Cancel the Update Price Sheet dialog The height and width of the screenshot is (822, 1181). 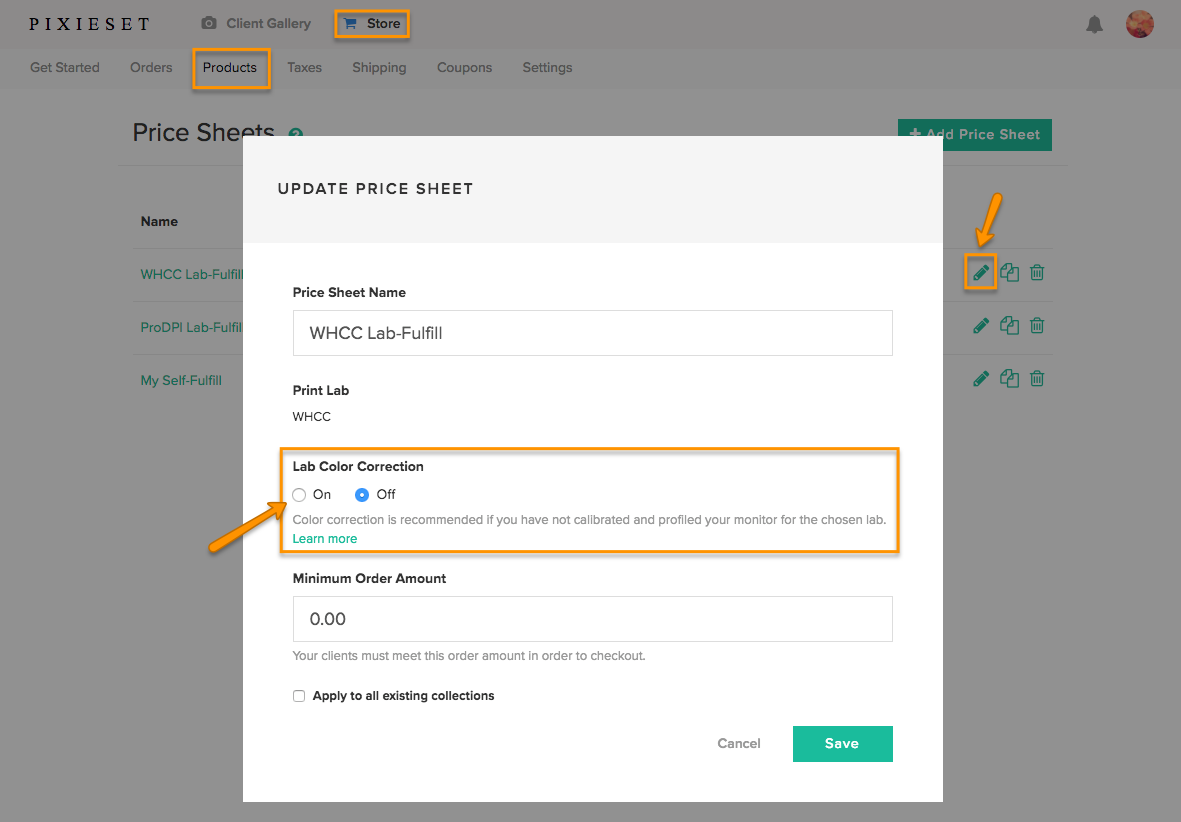click(739, 744)
